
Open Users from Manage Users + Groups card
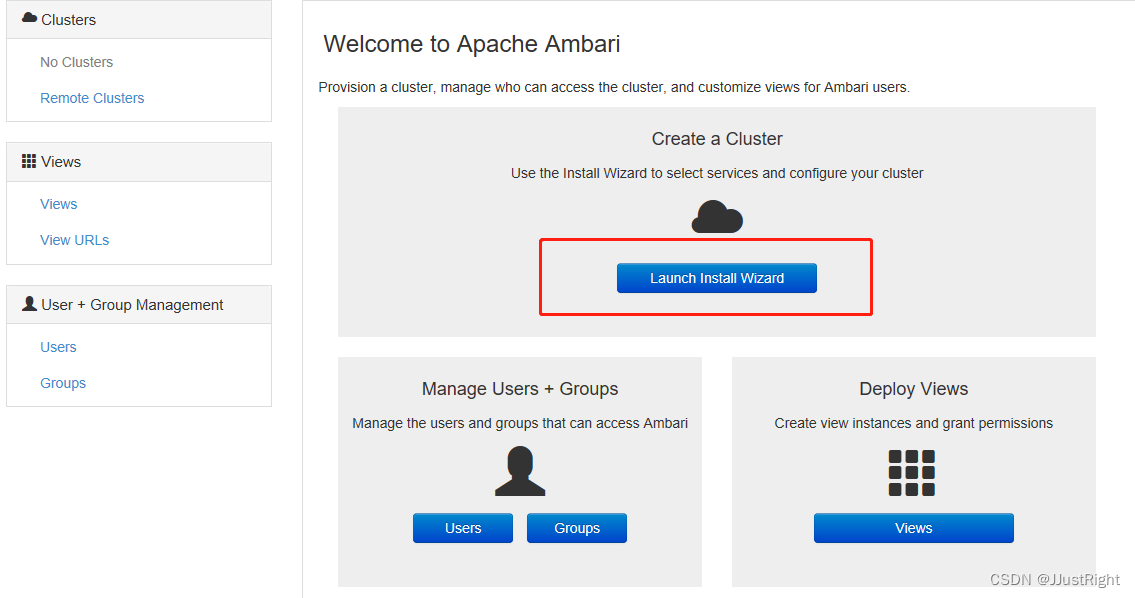coord(463,528)
